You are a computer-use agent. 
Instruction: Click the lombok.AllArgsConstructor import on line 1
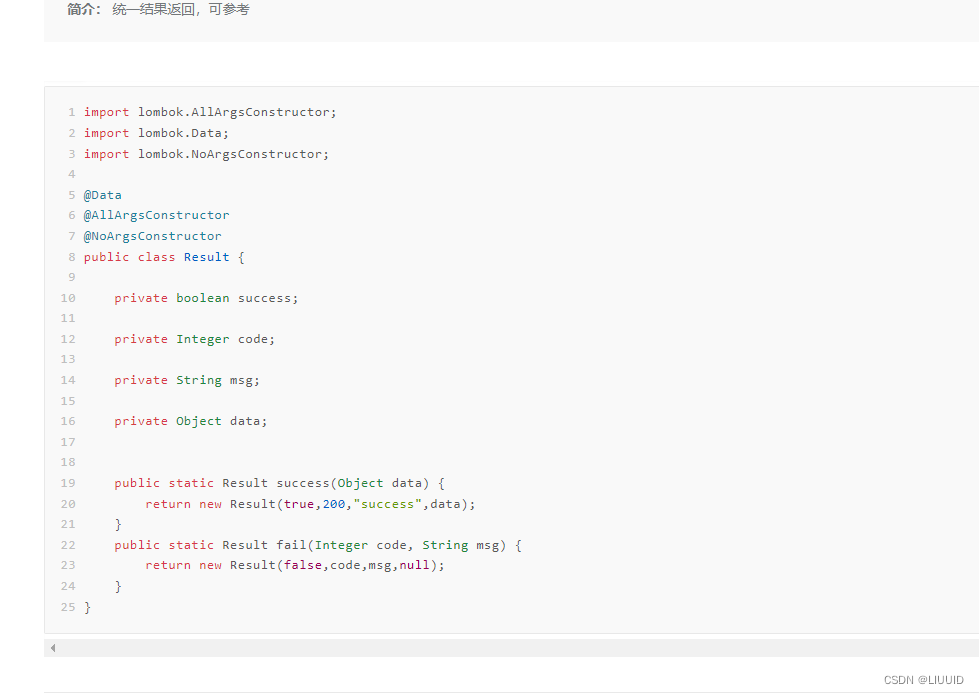[210, 111]
